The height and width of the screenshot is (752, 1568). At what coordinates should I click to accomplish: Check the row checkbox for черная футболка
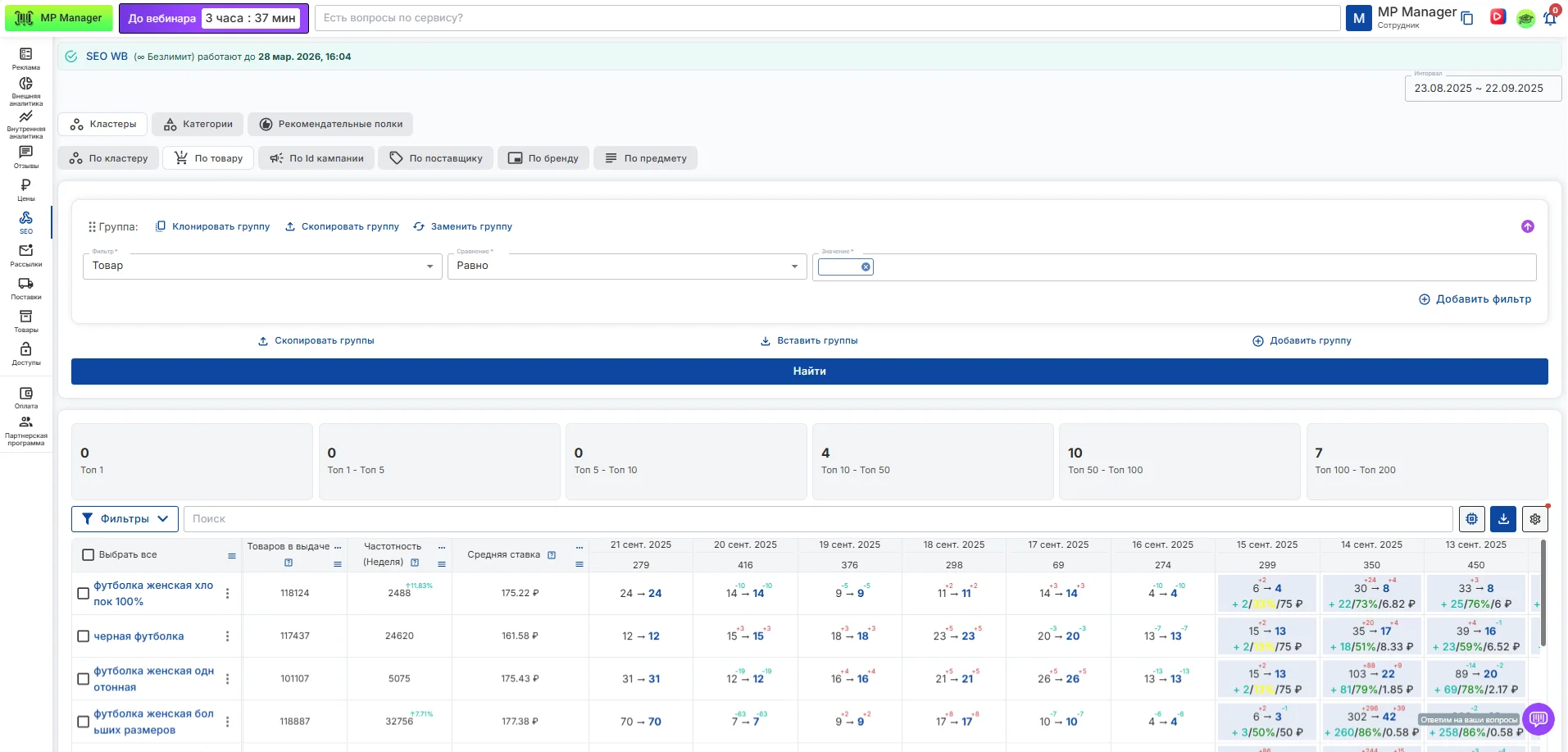click(x=82, y=636)
